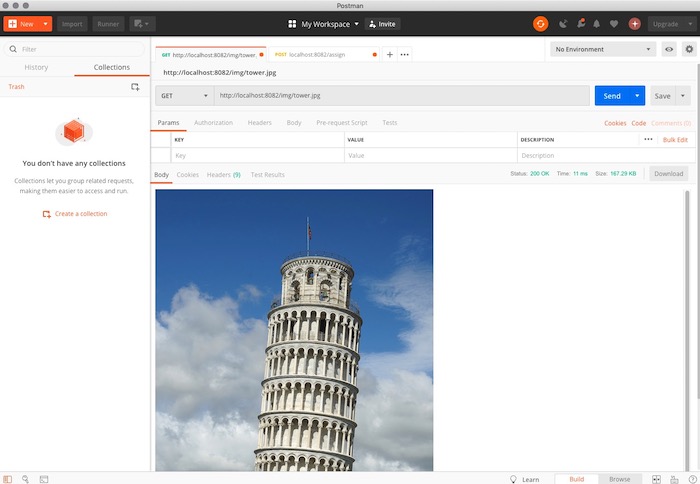
Task: Click the New button
Action: [22, 24]
